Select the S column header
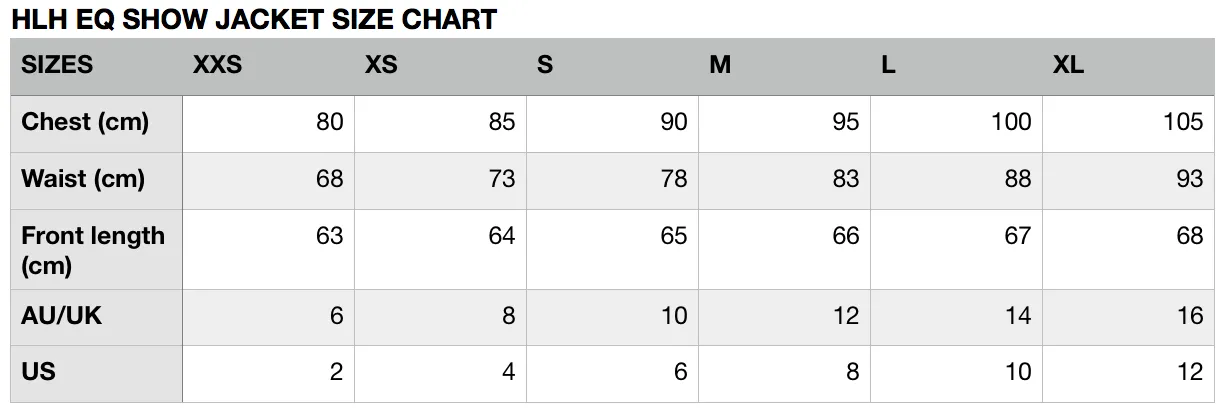The height and width of the screenshot is (418, 1226). (x=545, y=65)
